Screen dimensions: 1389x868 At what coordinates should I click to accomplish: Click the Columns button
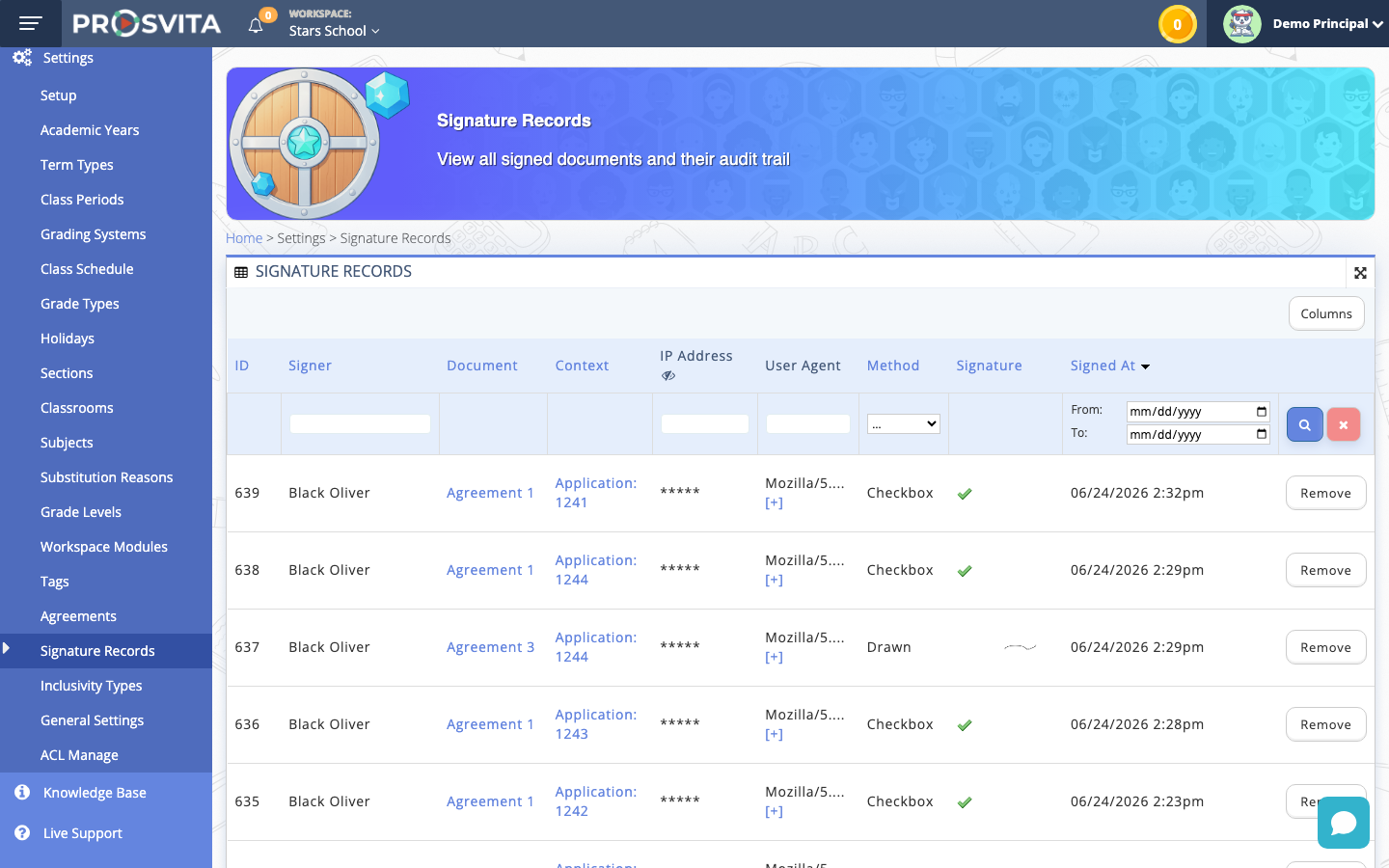tap(1326, 313)
